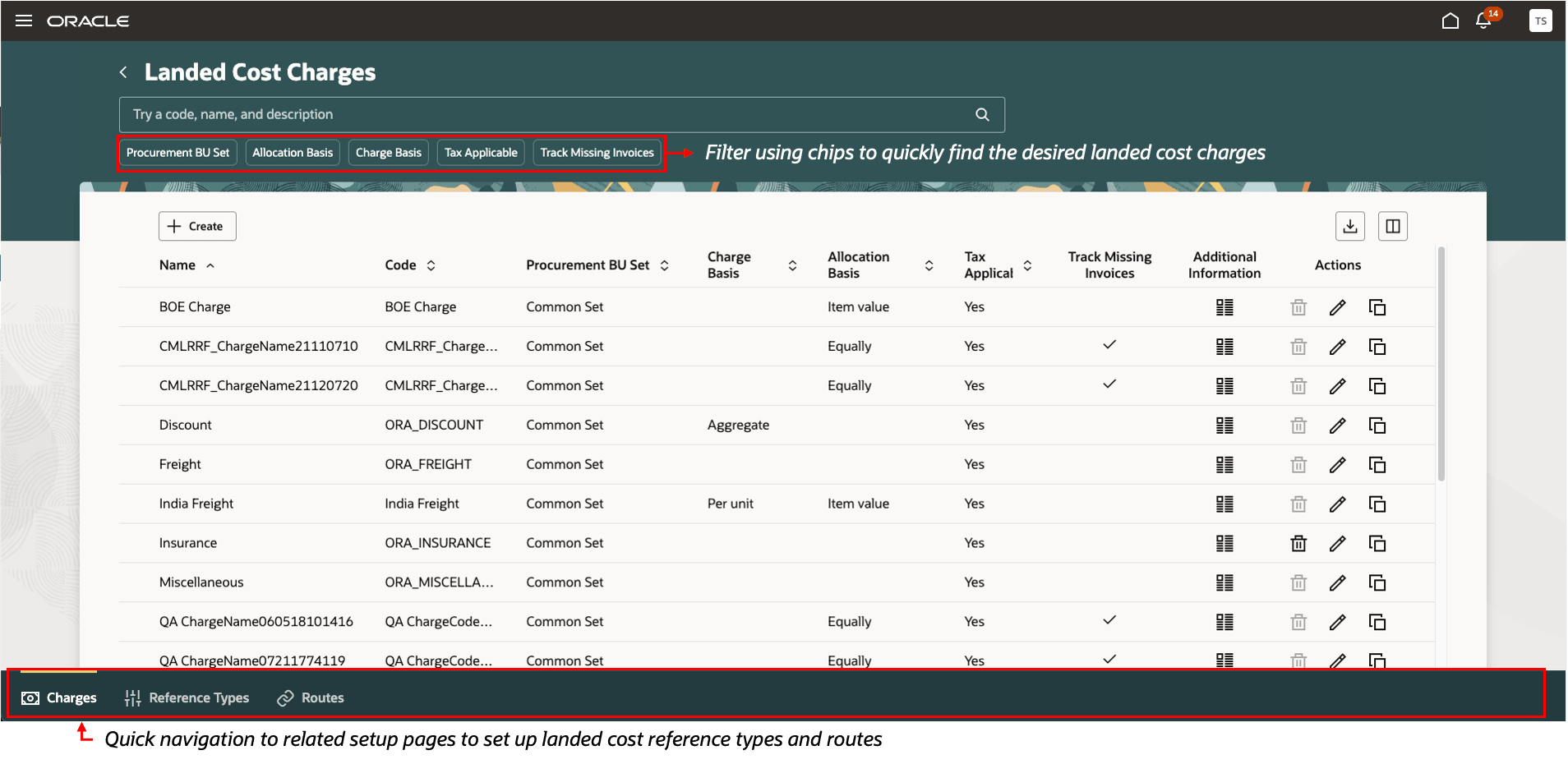
Task: Duplicate the India Freight charge
Action: click(x=1377, y=504)
